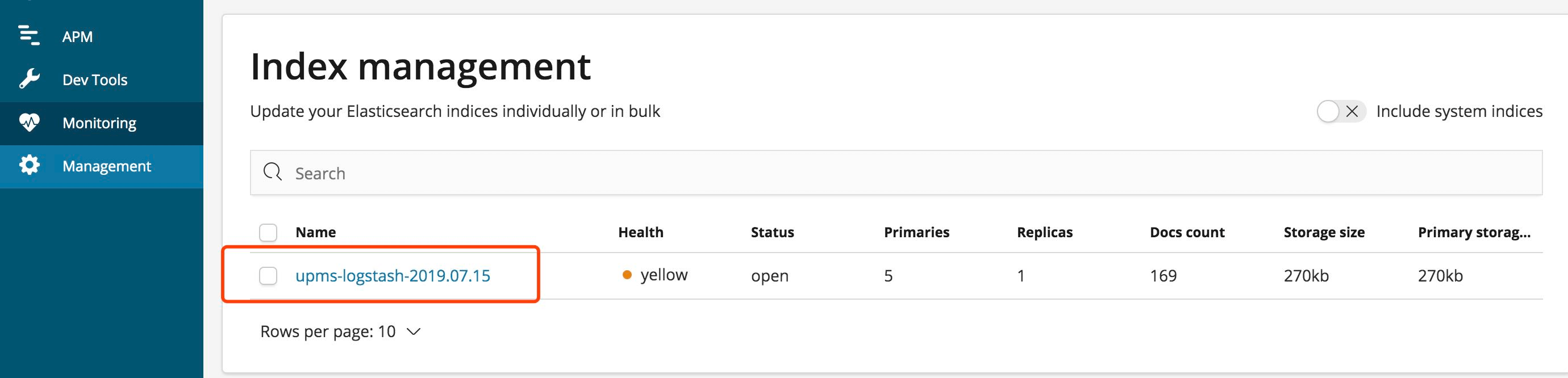Viewport: 1568px width, 378px height.
Task: Sort by Docs count column header
Action: click(1187, 232)
